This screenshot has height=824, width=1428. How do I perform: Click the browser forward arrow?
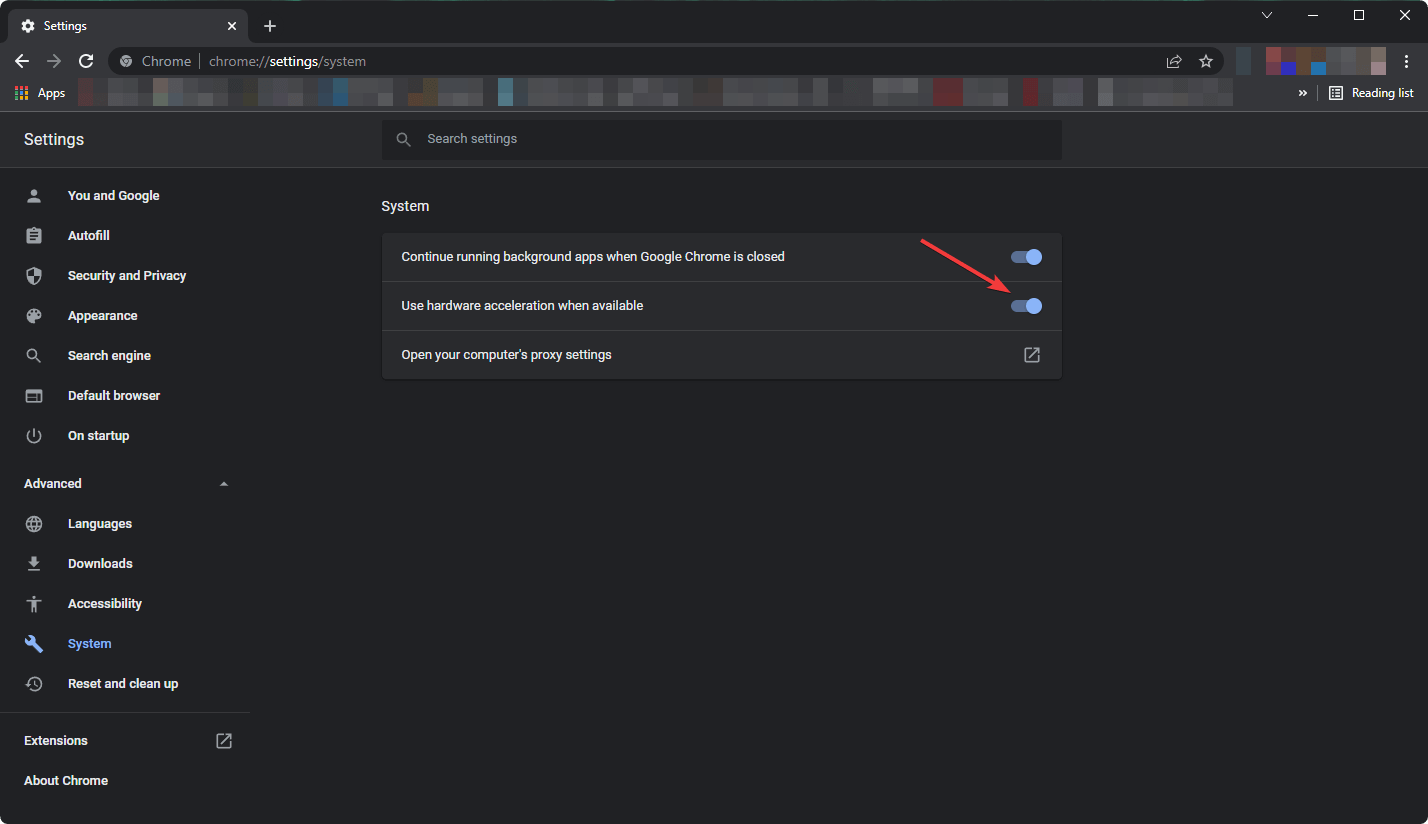[54, 61]
